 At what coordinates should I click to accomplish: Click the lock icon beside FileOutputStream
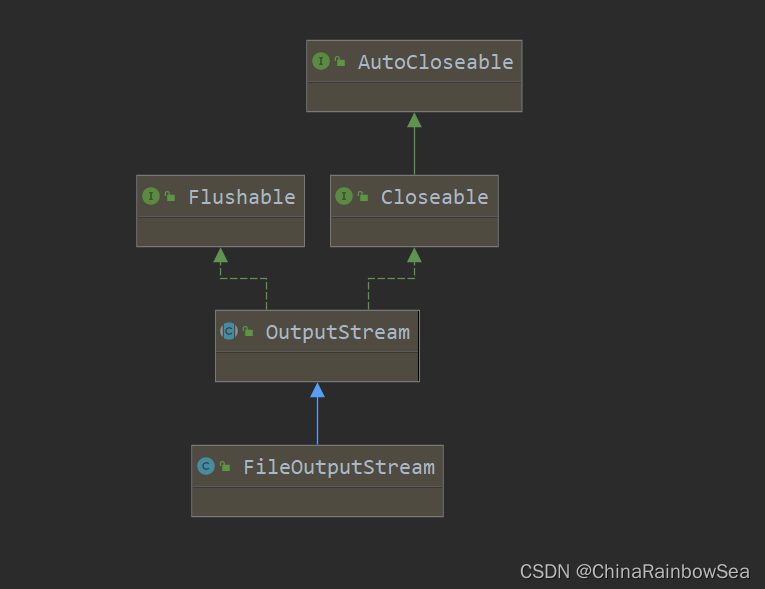226,468
